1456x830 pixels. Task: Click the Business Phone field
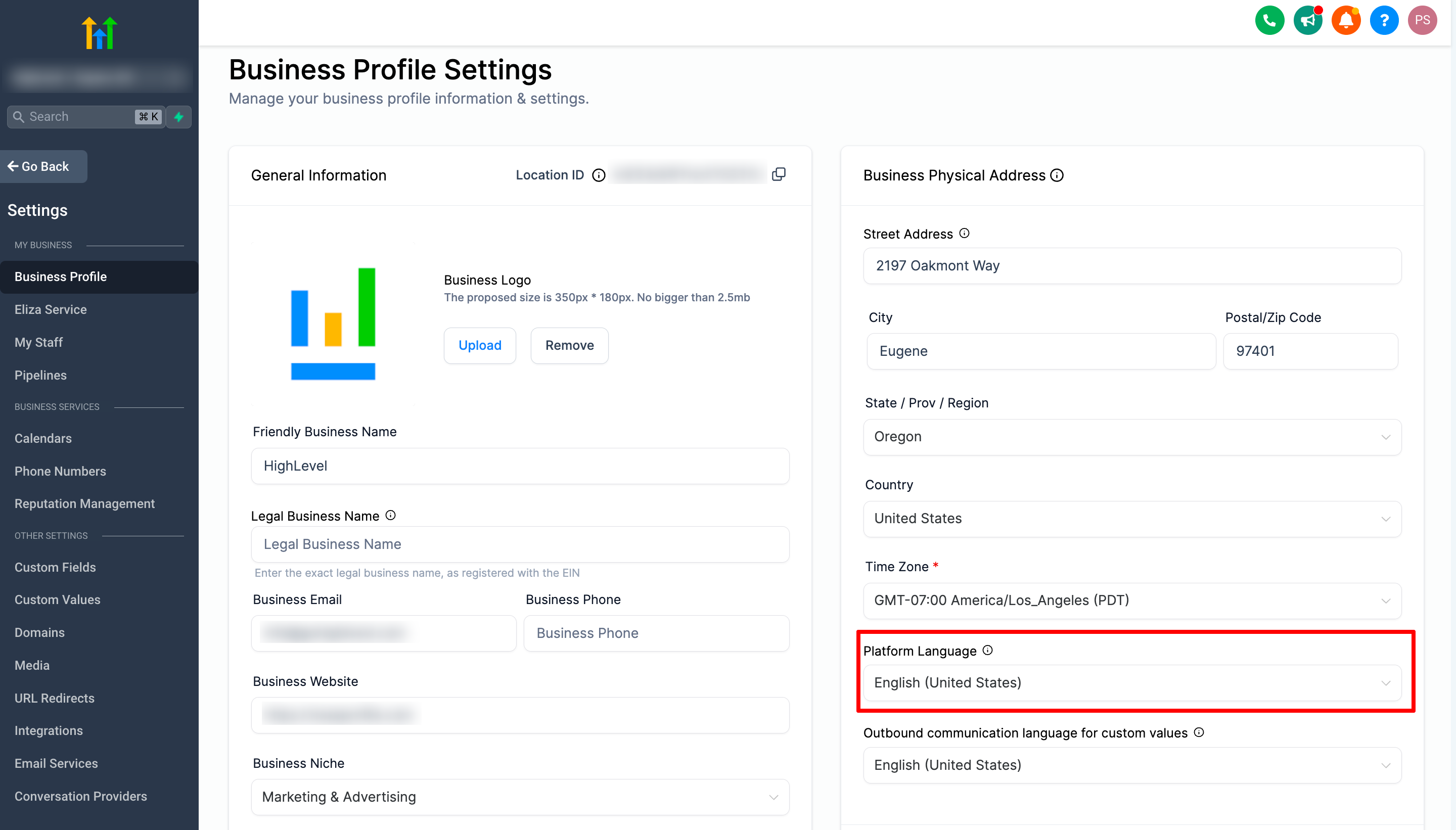tap(656, 633)
